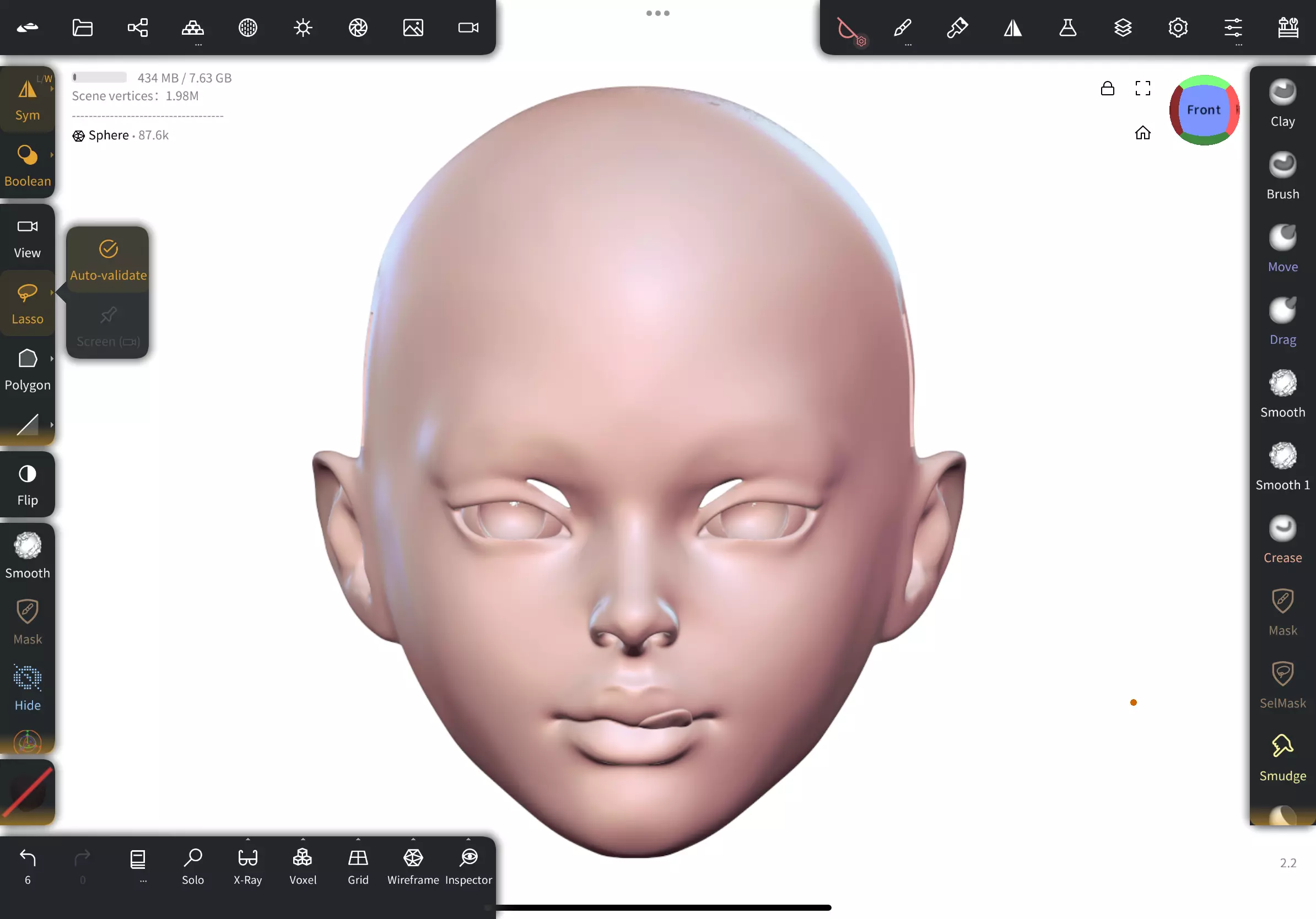Expand the Grid options chevron

tap(358, 840)
